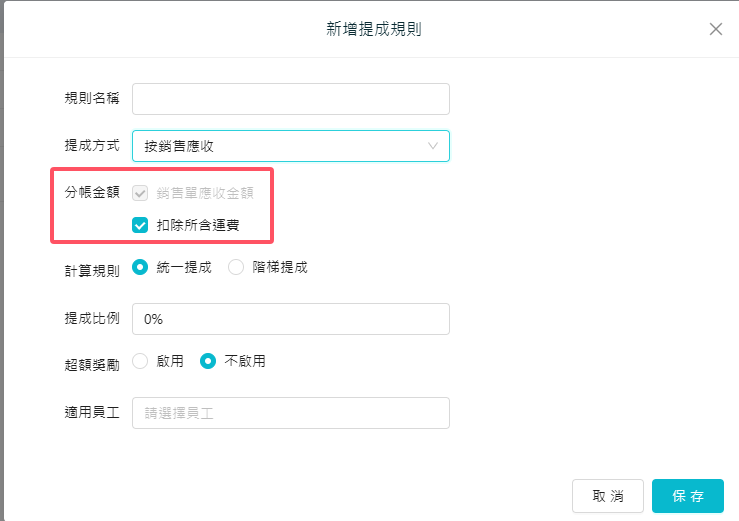Image resolution: width=739 pixels, height=521 pixels.
Task: Click the 提成方式 field label
Action: 91,146
